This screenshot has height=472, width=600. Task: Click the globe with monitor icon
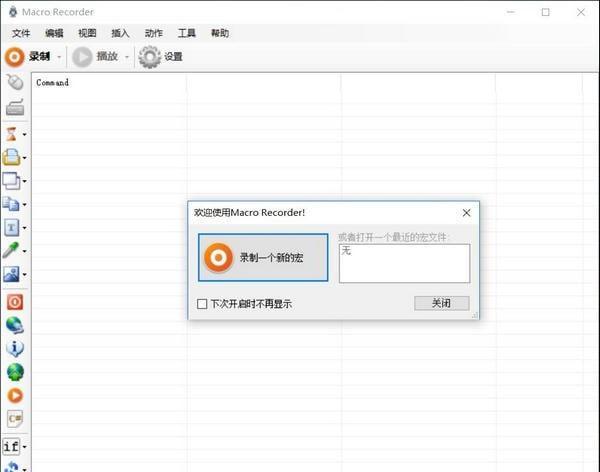[x=15, y=325]
